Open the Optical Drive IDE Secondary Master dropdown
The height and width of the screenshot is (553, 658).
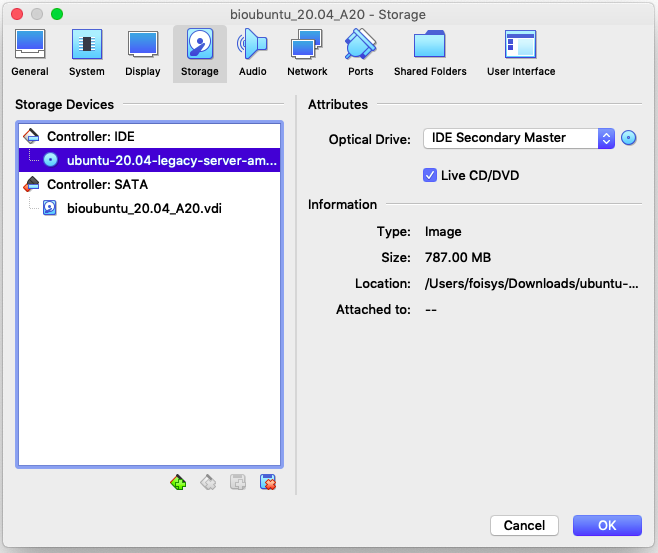point(518,138)
